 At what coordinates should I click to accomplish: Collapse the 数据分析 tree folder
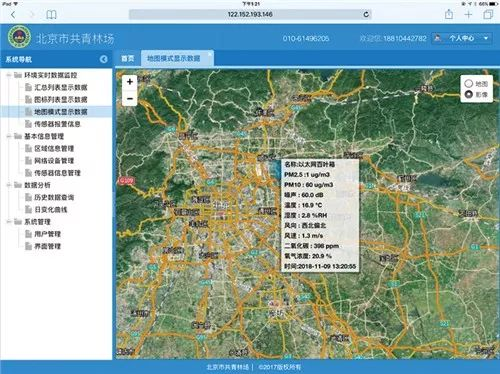(x=9, y=185)
